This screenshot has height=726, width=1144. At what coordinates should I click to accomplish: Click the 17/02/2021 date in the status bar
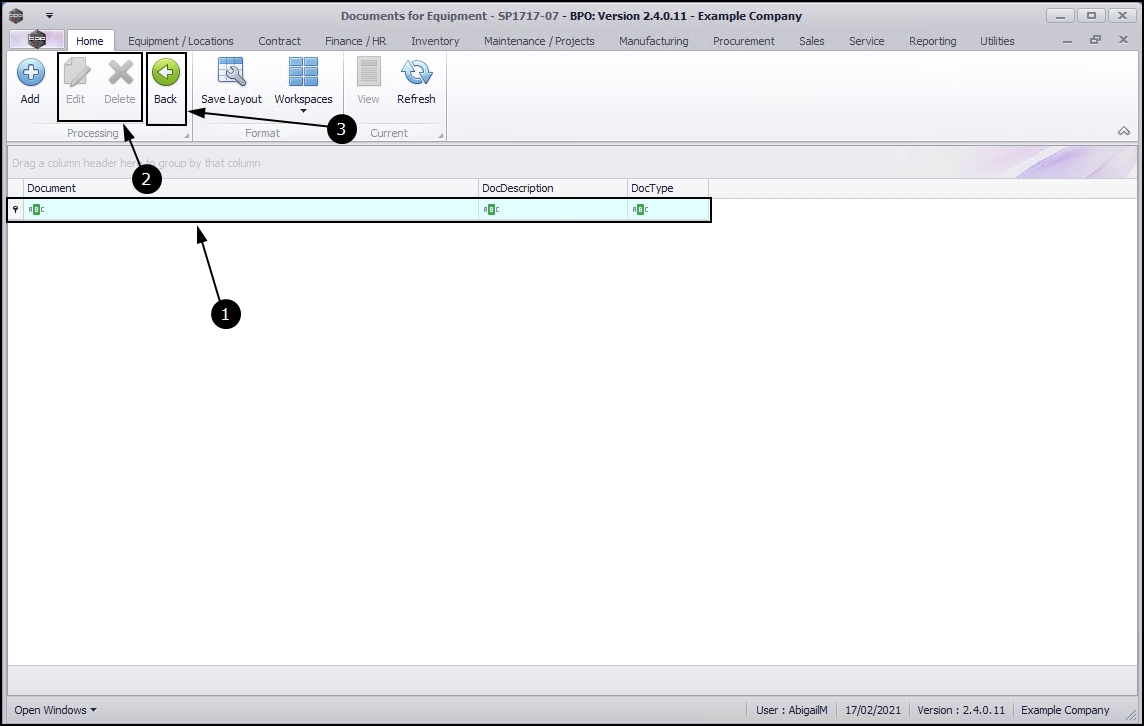(873, 710)
